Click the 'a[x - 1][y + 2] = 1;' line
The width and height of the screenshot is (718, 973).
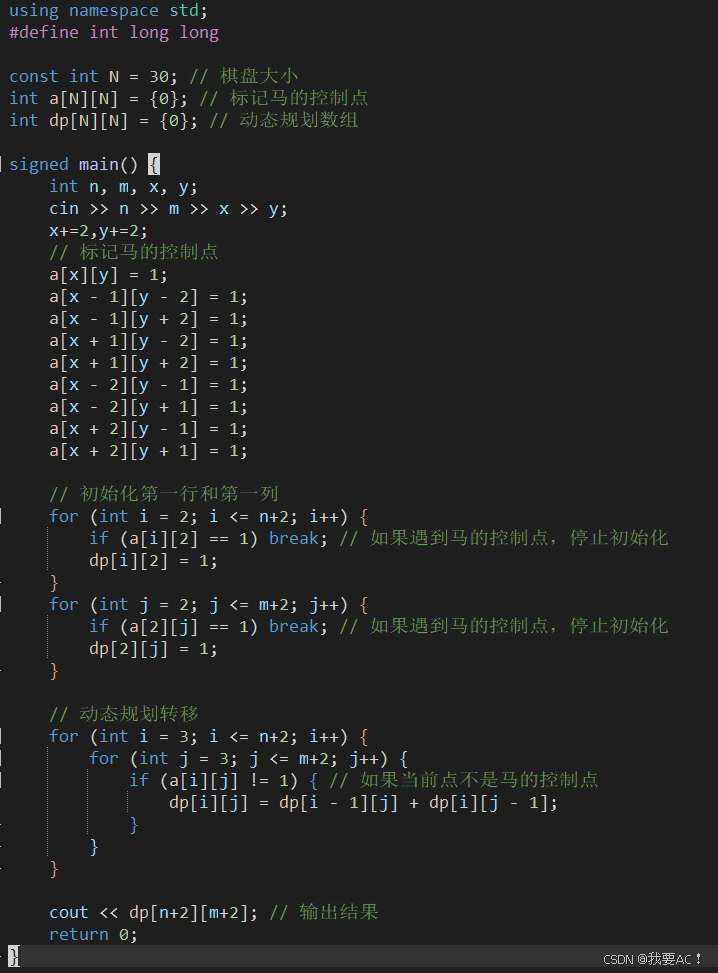point(148,318)
